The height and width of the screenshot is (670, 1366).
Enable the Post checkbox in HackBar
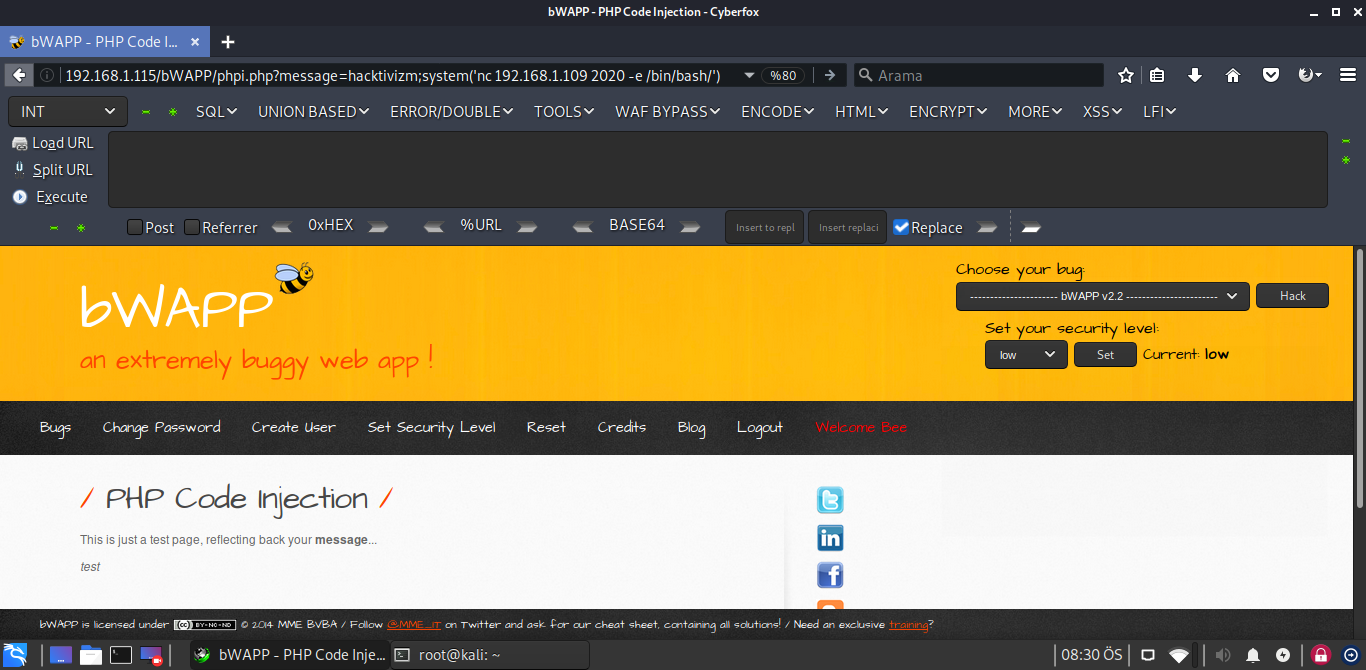tap(135, 227)
